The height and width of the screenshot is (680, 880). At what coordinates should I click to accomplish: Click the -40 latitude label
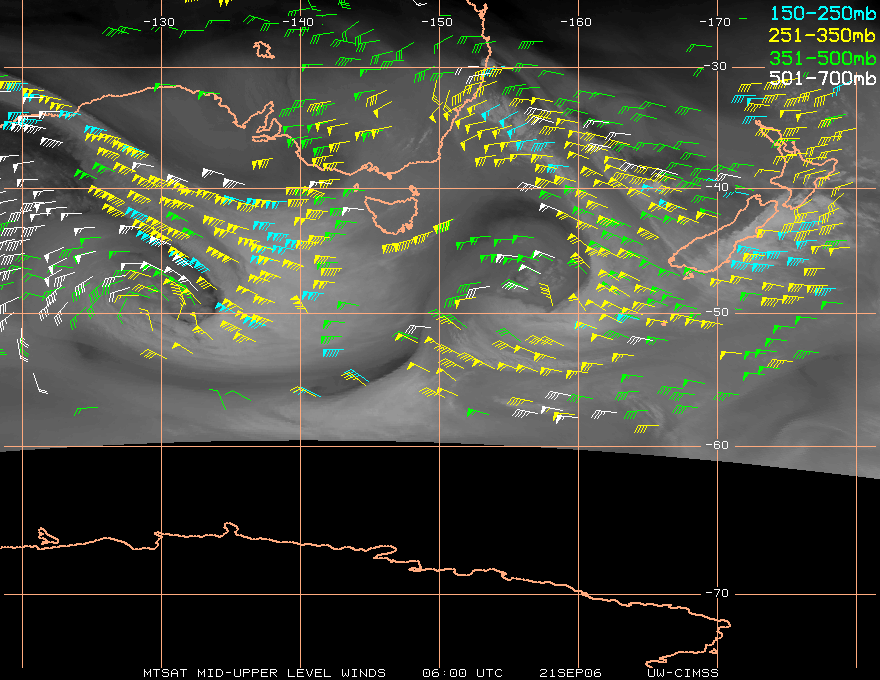point(716,188)
